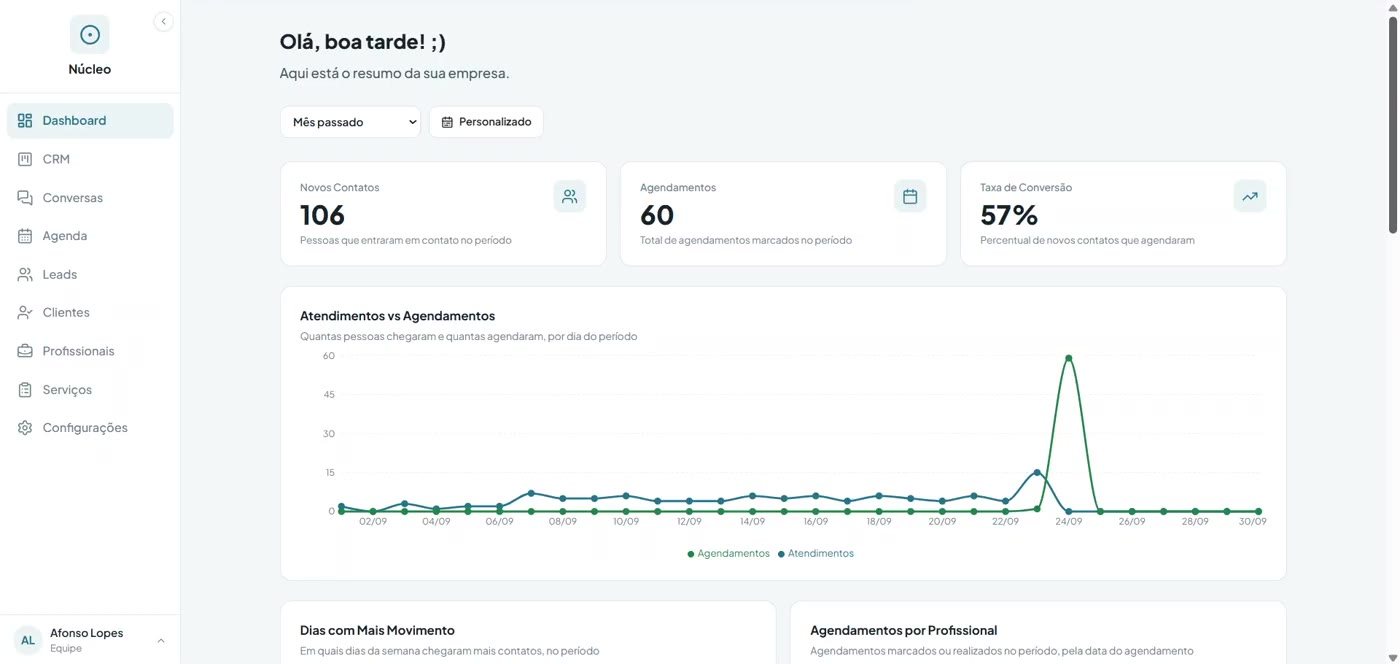Click the Atendimentos vs Agendamentos chart title
The width and height of the screenshot is (1400, 664).
tap(397, 316)
